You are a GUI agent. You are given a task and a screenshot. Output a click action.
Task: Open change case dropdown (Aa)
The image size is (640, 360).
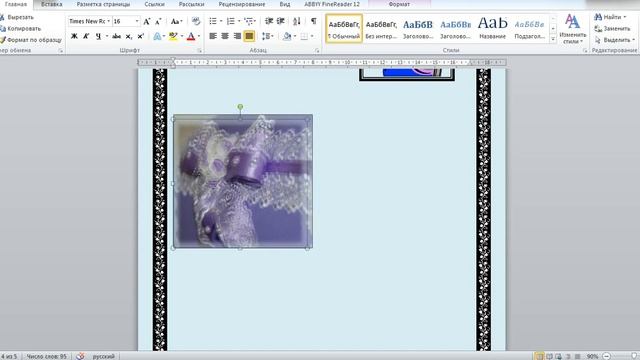(176, 21)
